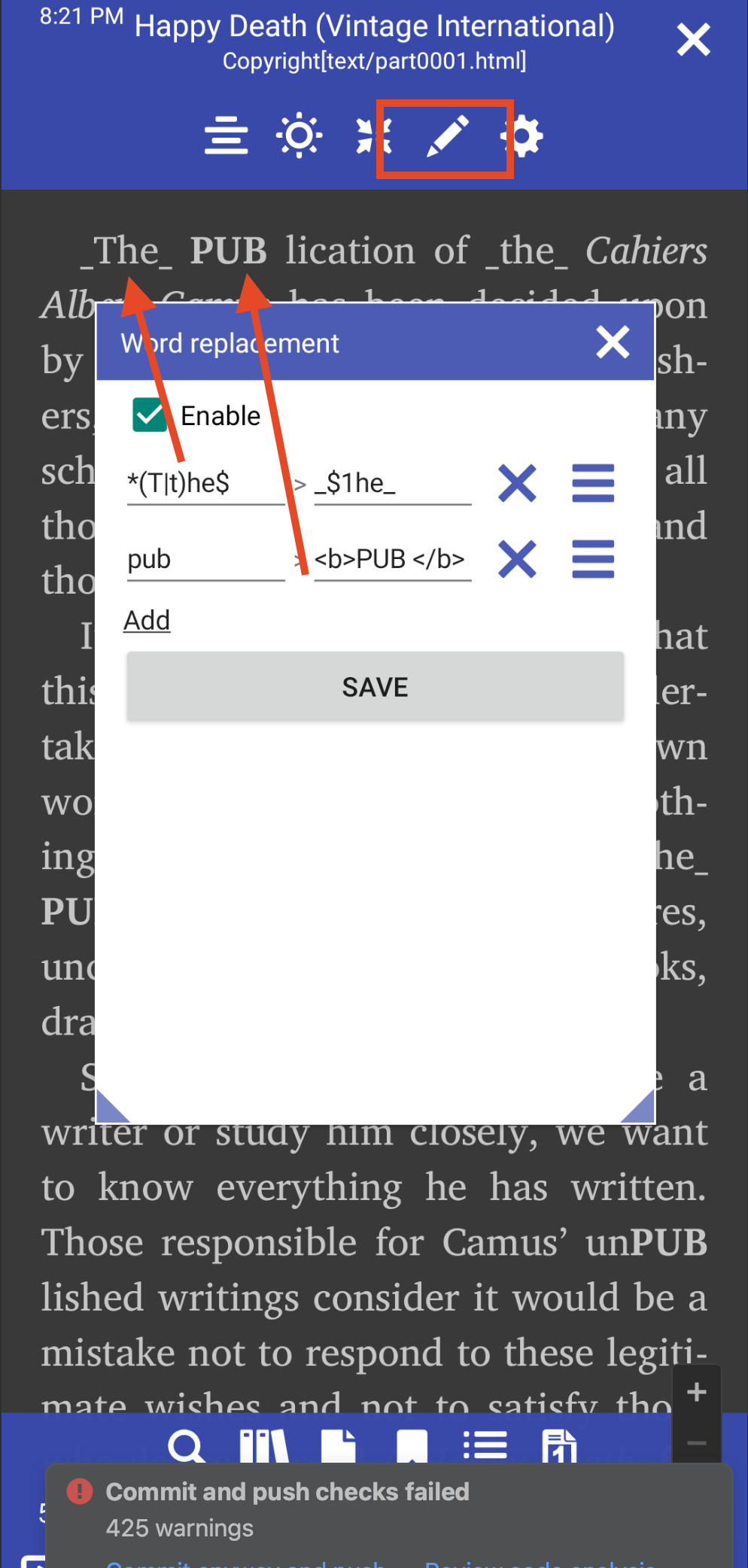
Task: Tap the search magnifier icon in bottom bar
Action: (x=187, y=1445)
